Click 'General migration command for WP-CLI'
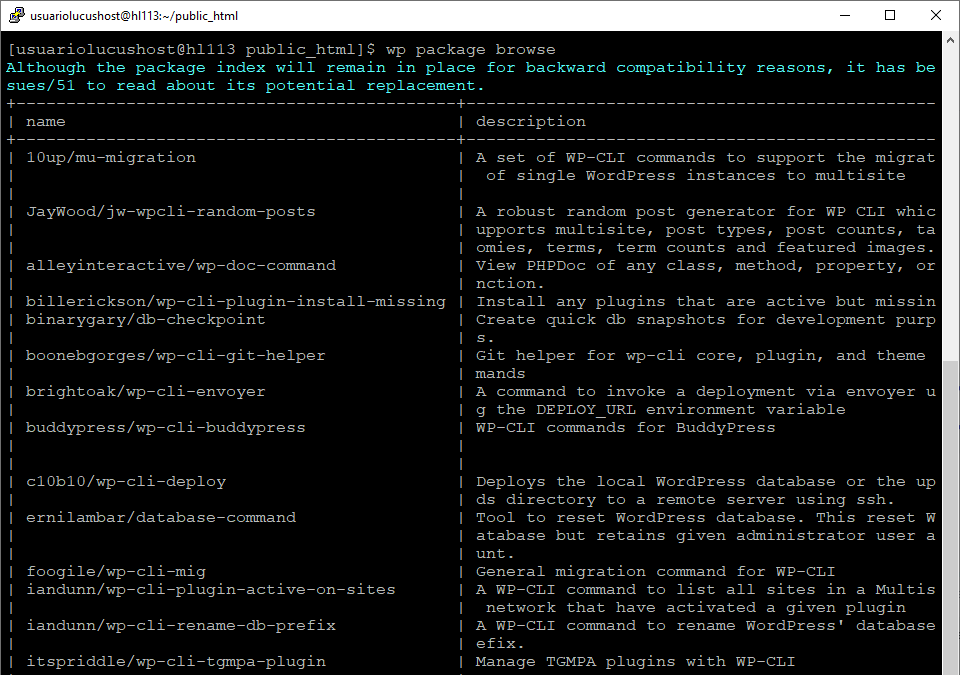The image size is (960, 675). point(656,572)
